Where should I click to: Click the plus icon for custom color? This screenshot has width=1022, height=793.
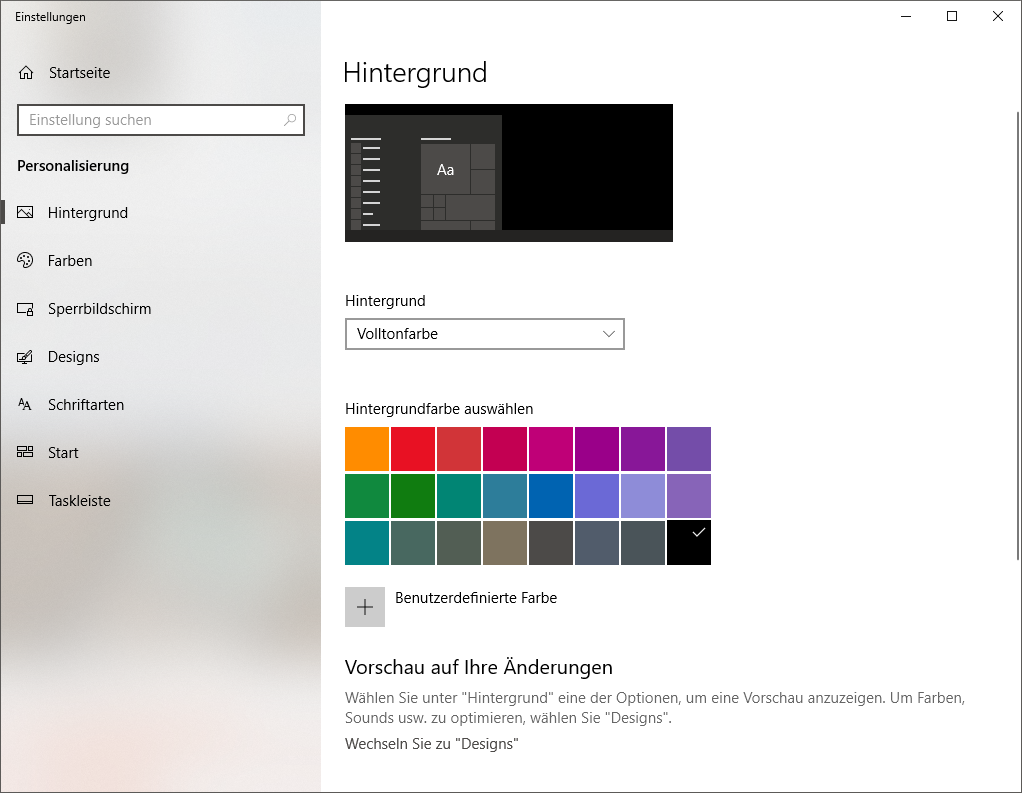pos(365,607)
